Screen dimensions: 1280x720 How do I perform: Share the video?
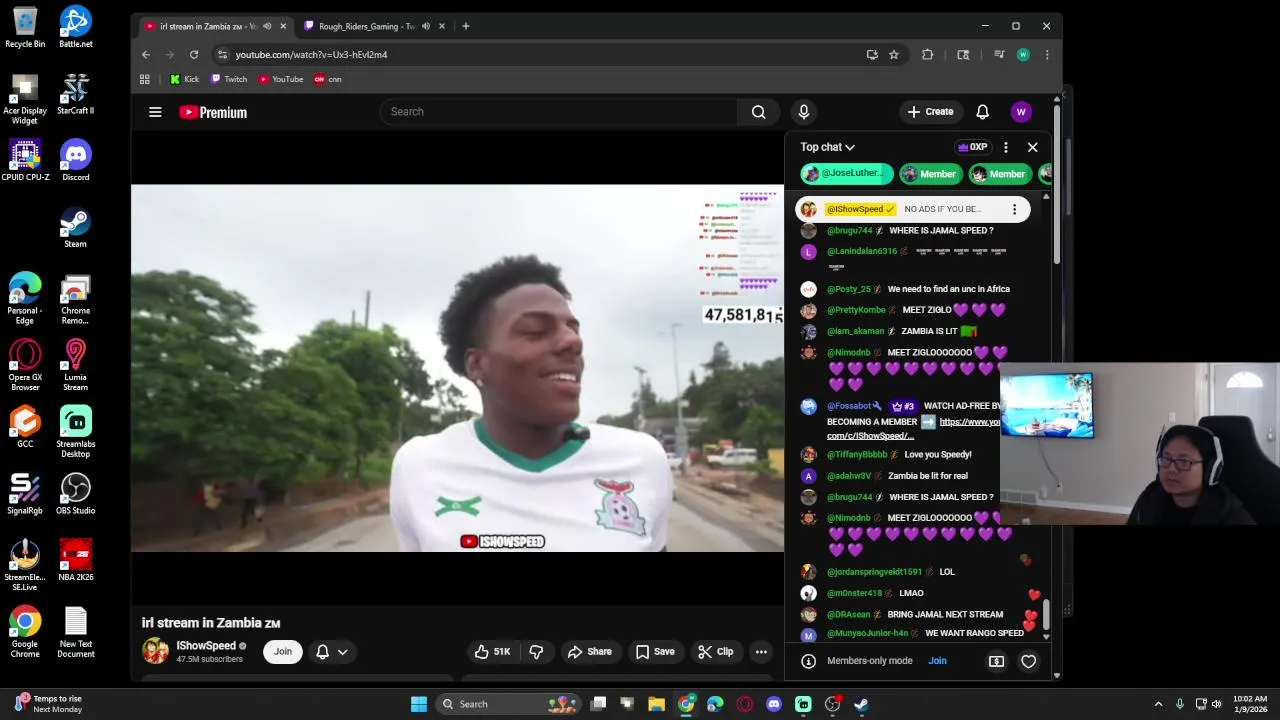point(589,652)
